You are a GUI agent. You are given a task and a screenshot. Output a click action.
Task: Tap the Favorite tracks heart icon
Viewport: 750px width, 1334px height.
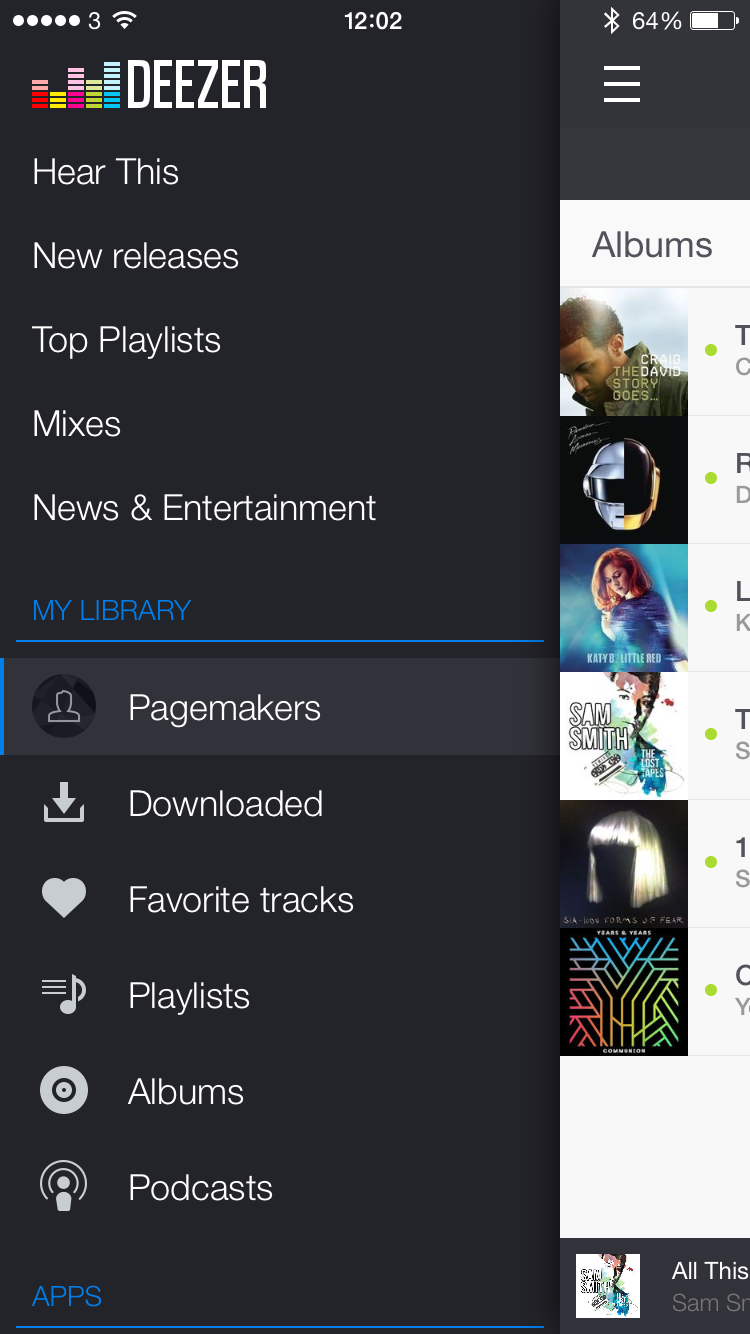[x=64, y=898]
